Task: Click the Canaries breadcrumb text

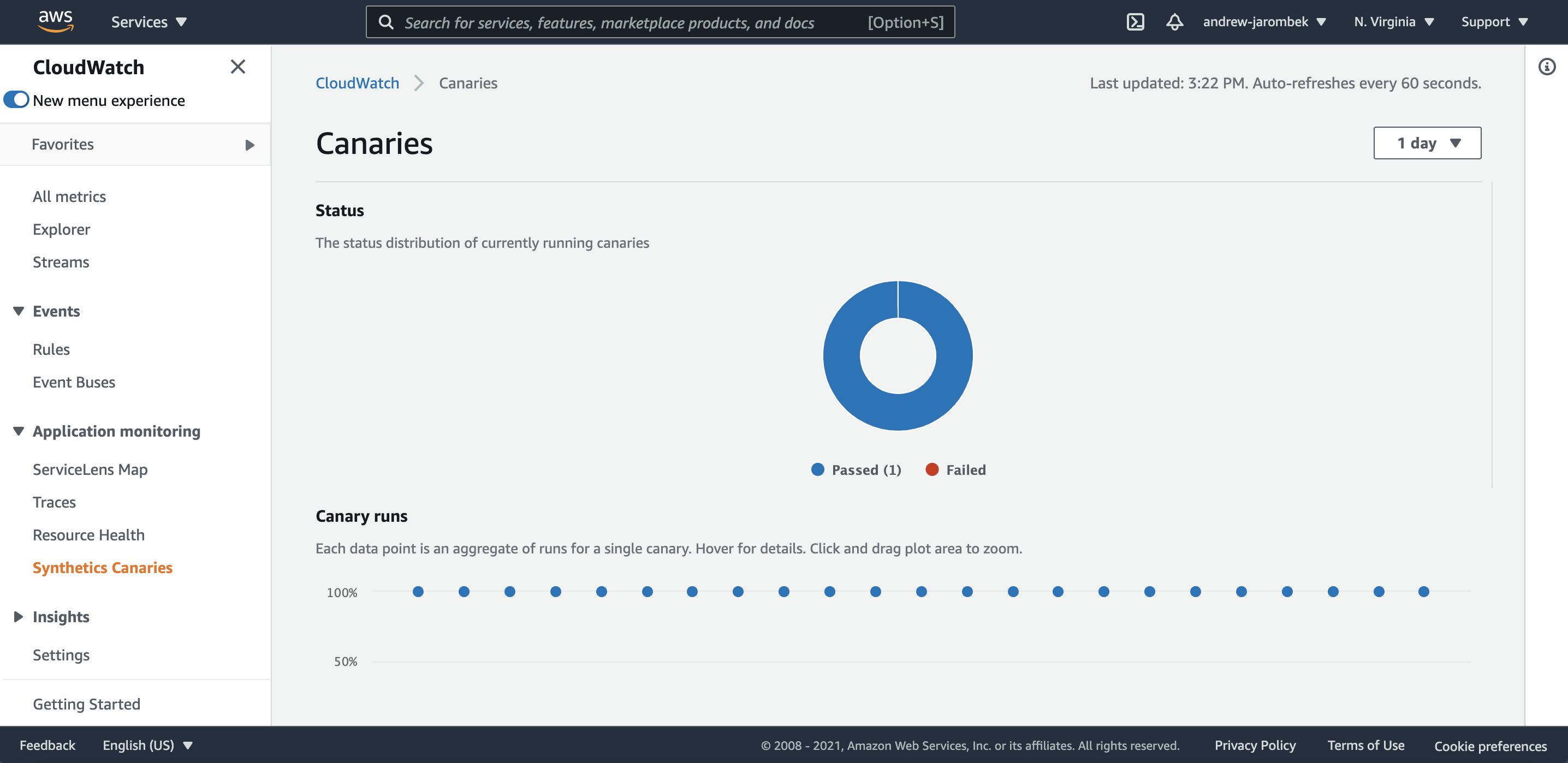Action: 468,83
